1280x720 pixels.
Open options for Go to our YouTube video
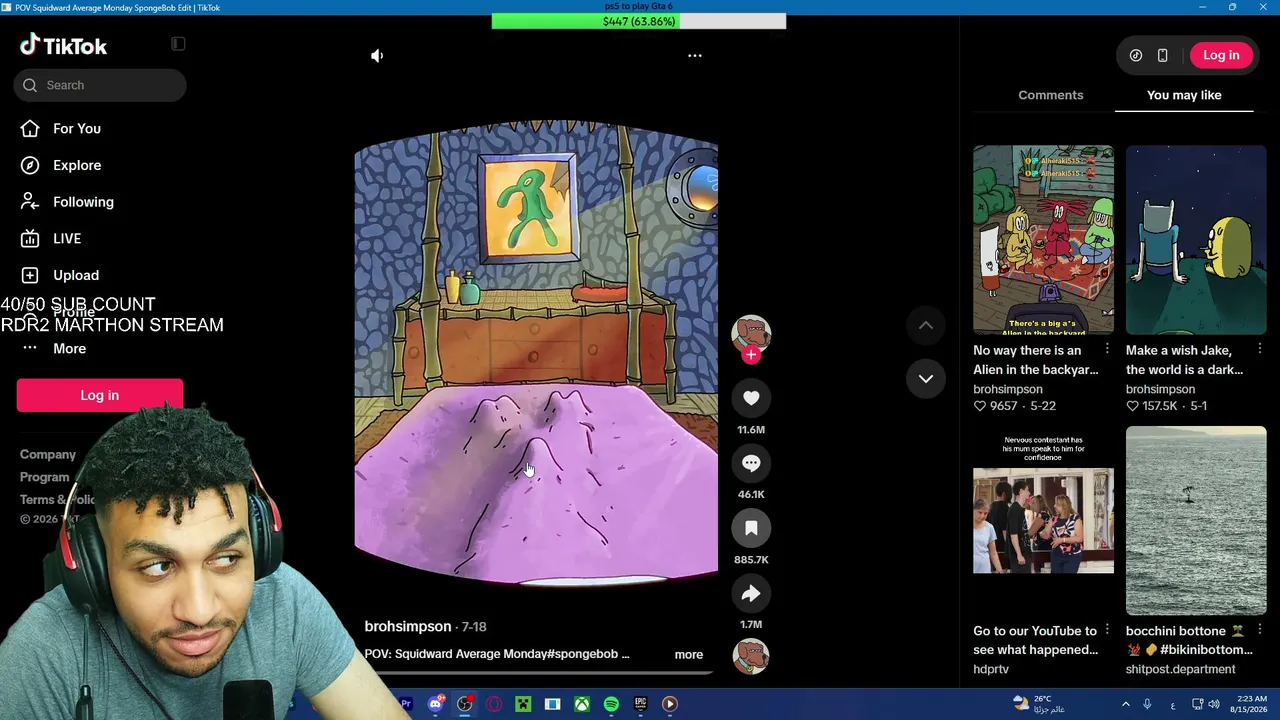pyautogui.click(x=1107, y=630)
